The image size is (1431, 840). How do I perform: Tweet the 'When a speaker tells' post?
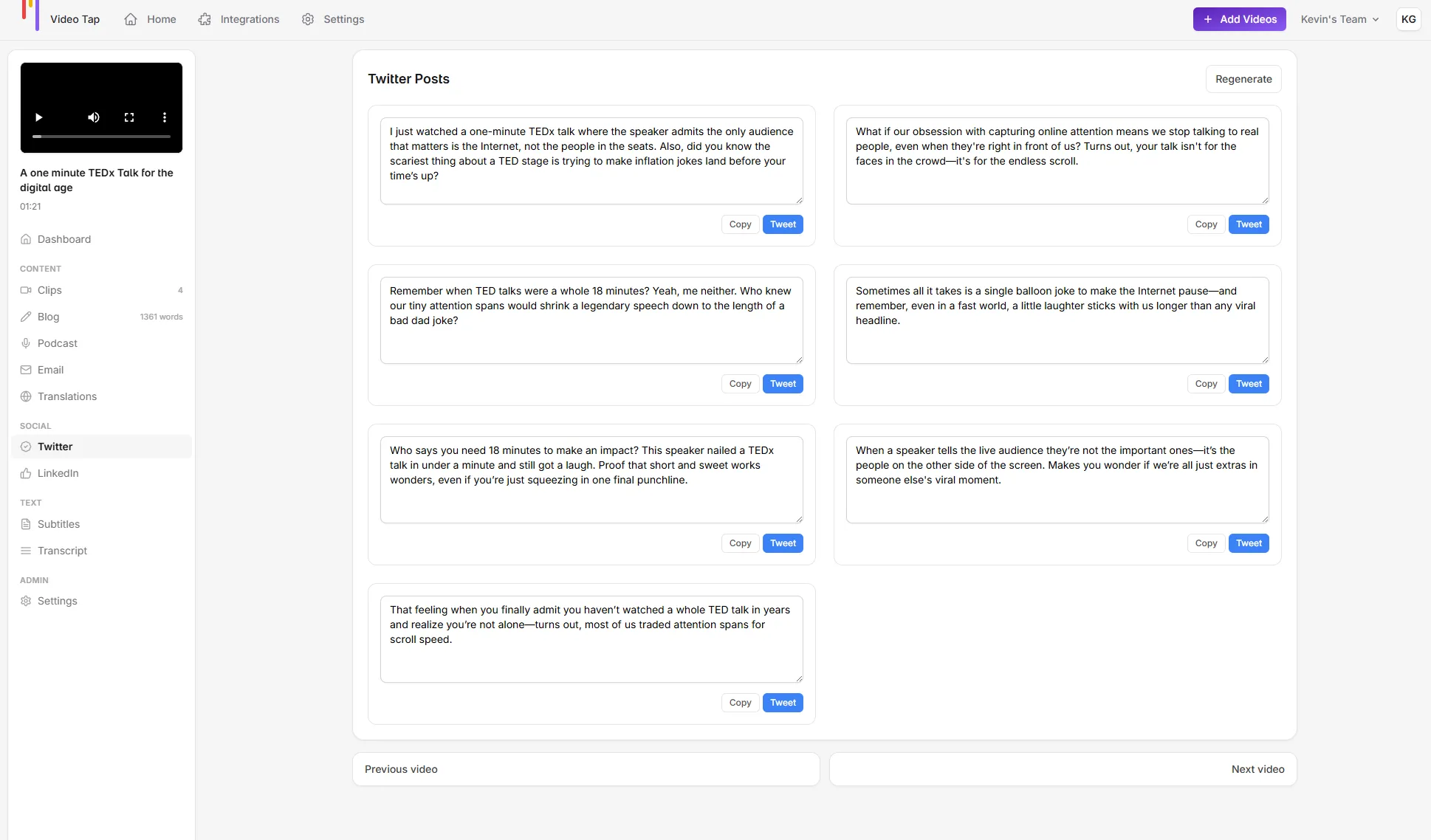coord(1249,543)
